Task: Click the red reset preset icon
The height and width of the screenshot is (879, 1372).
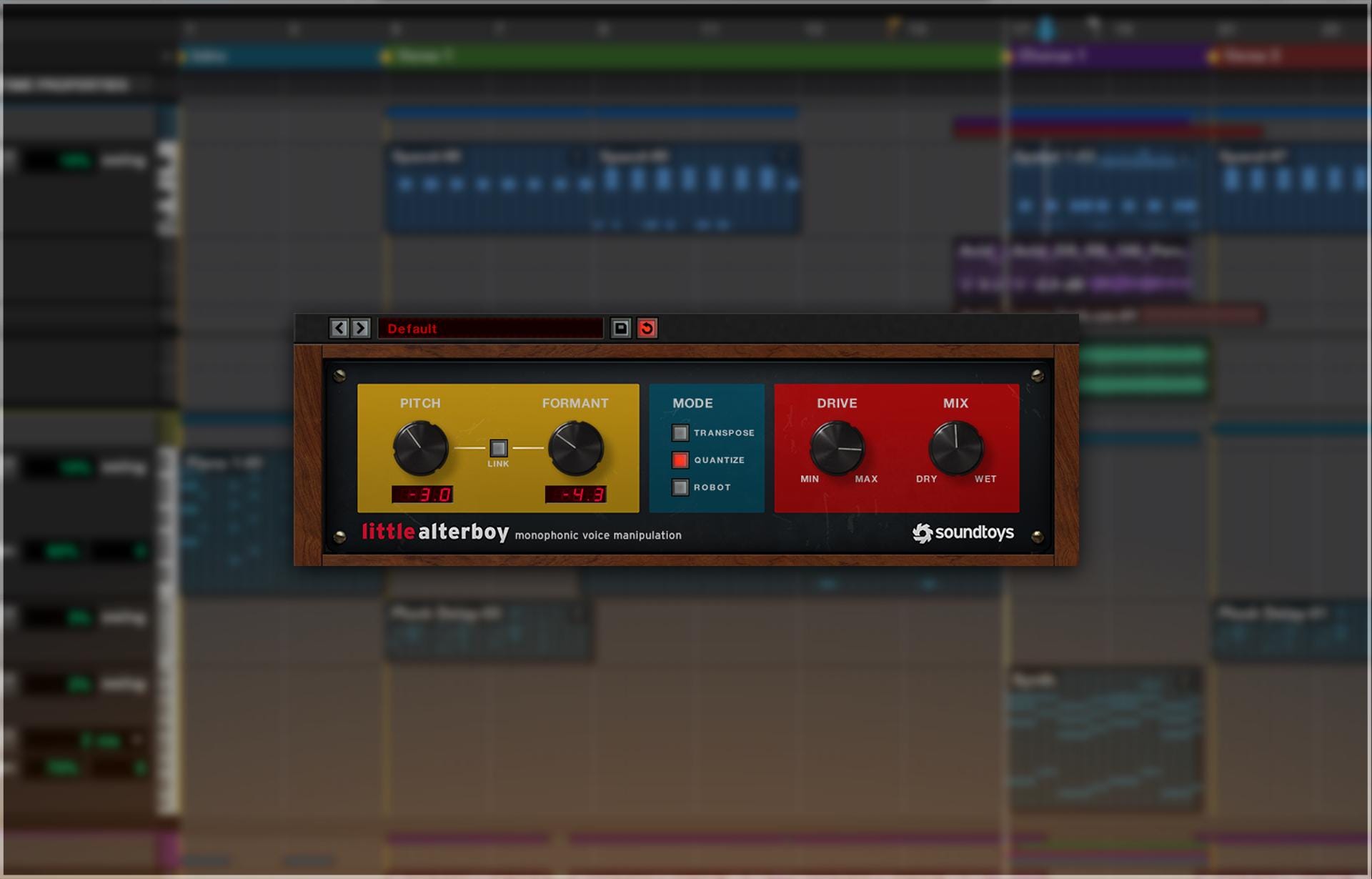Action: coord(647,328)
